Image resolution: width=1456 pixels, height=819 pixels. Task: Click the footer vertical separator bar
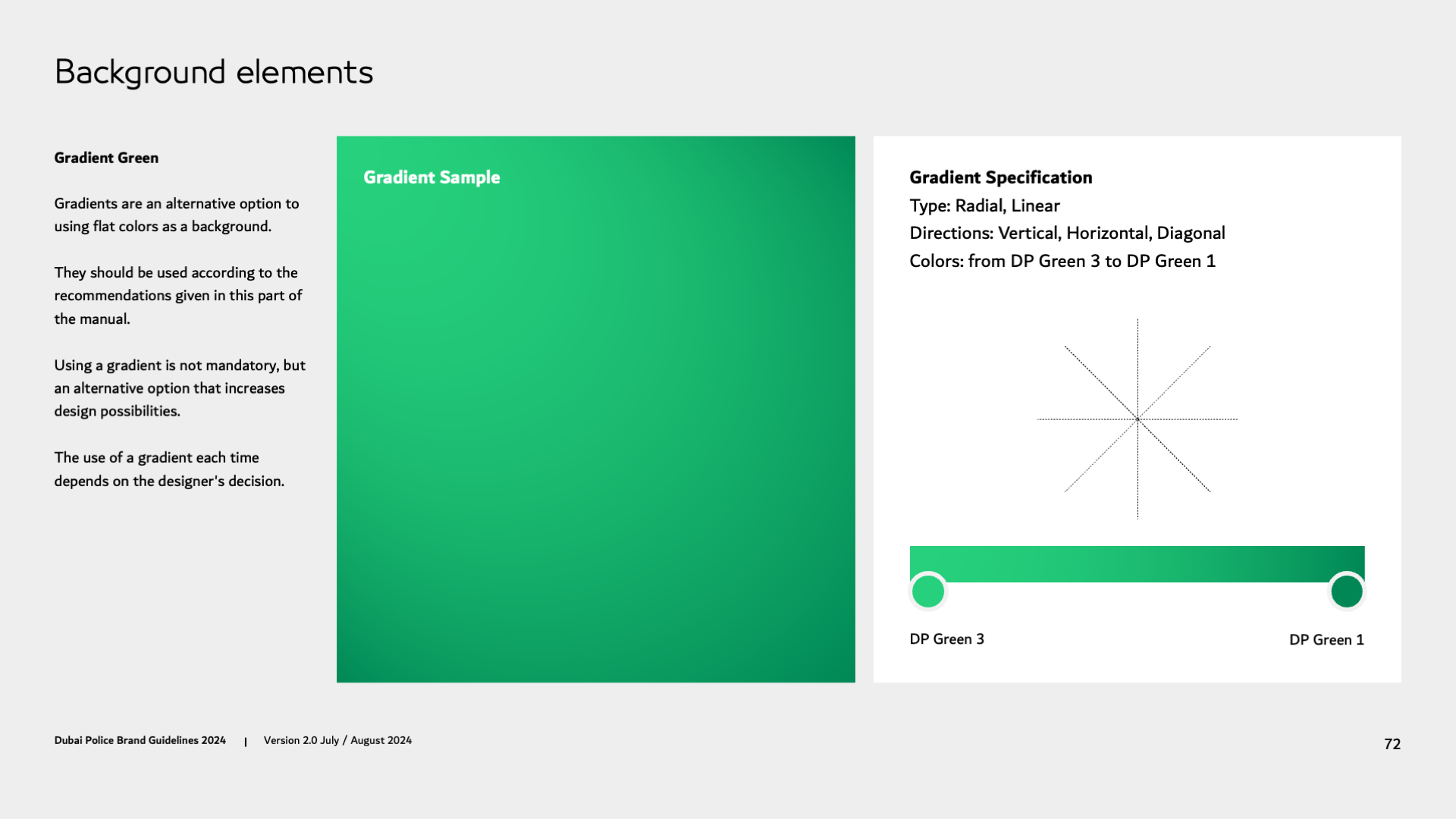tap(245, 742)
